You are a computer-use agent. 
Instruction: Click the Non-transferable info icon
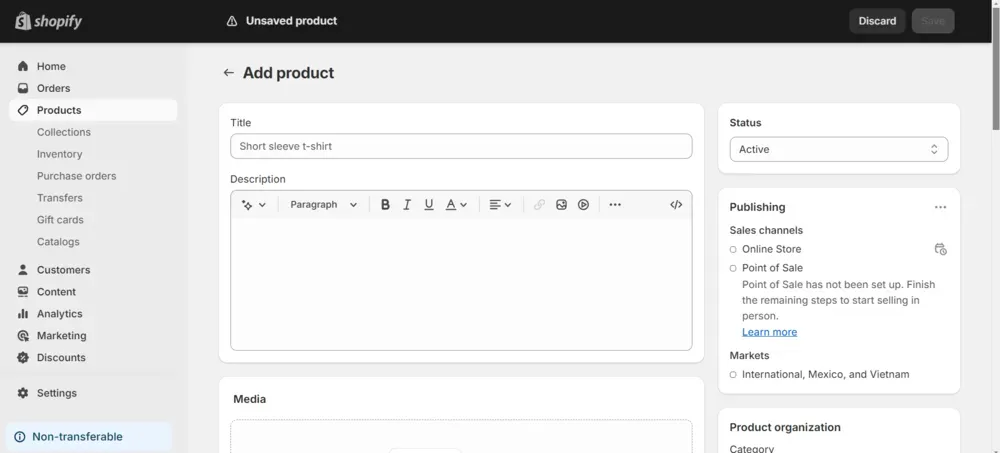20,437
